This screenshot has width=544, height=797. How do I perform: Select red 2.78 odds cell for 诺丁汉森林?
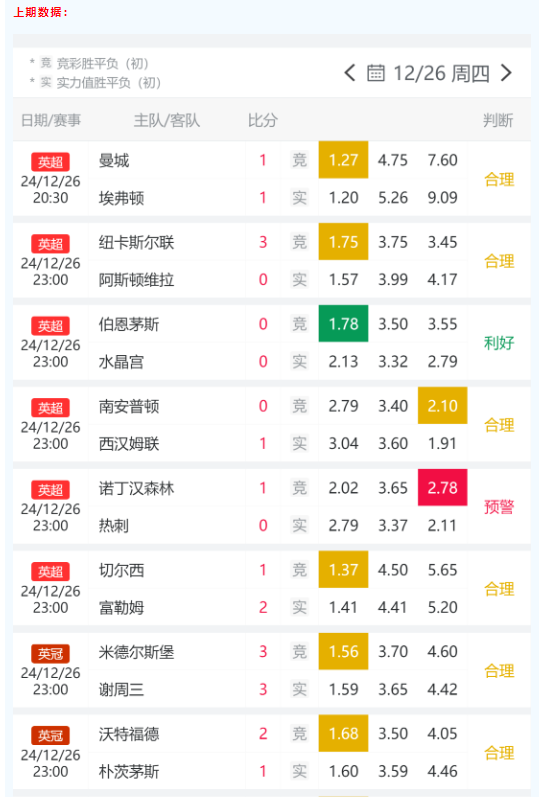pyautogui.click(x=442, y=488)
